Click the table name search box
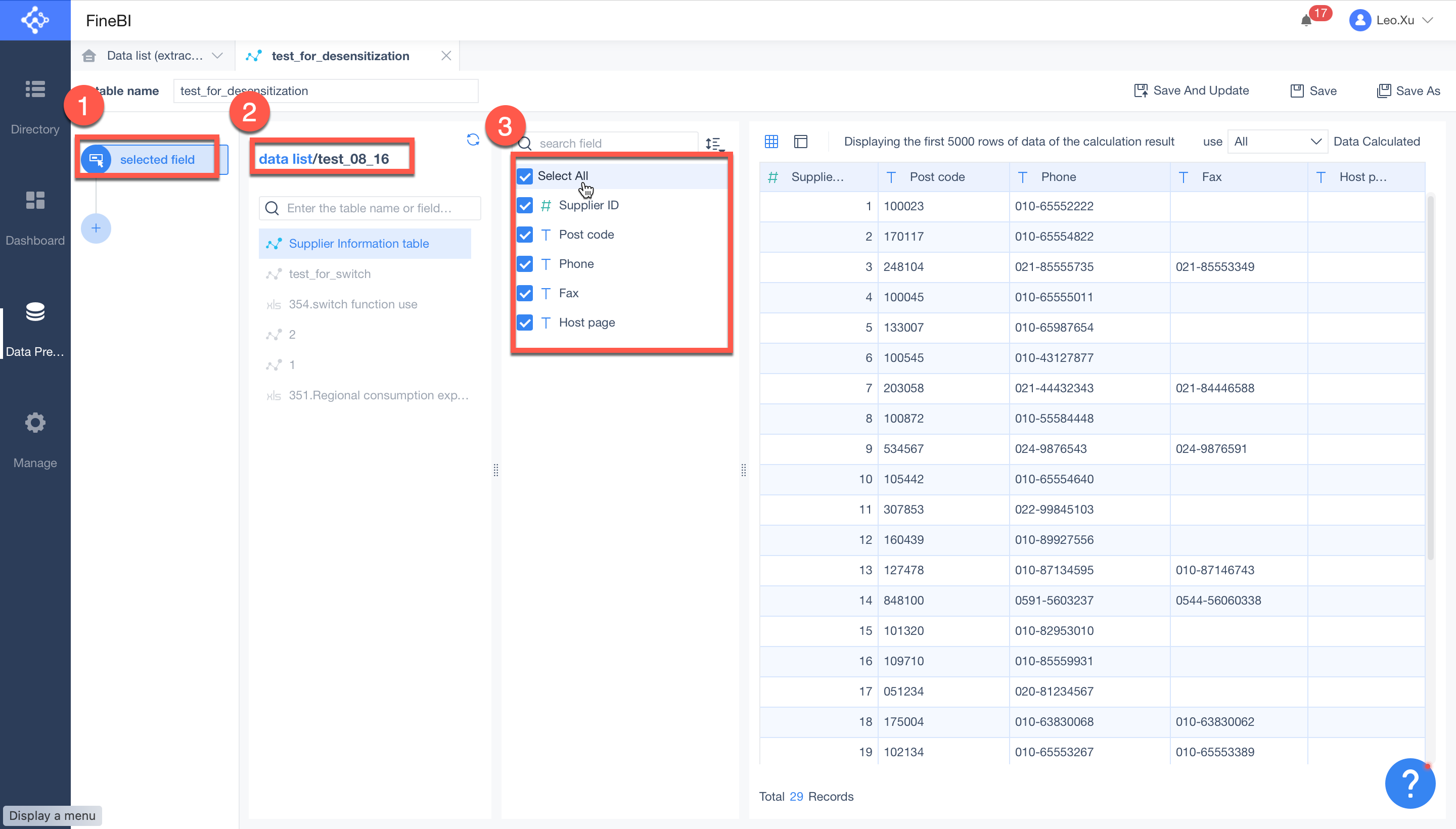The image size is (1456, 829). coord(370,208)
